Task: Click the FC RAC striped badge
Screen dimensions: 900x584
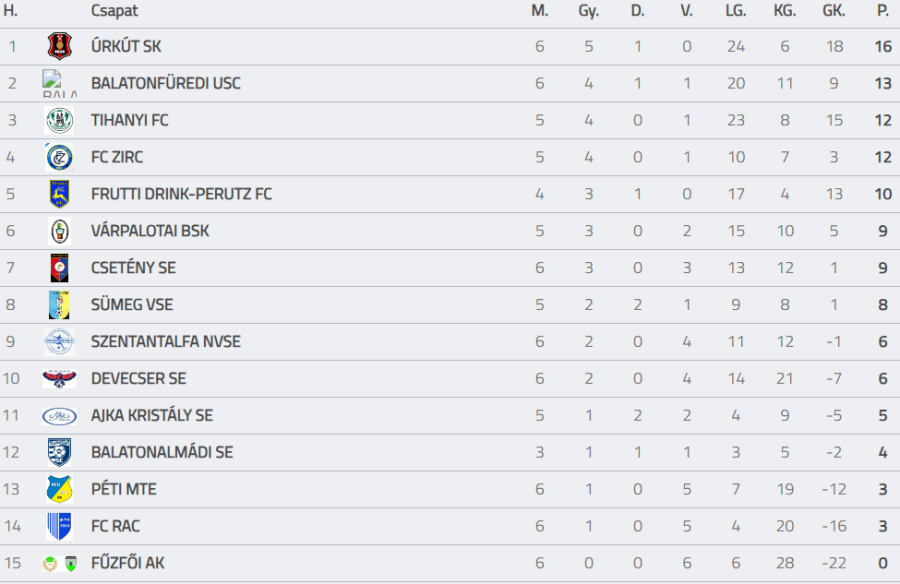Action: [60, 526]
